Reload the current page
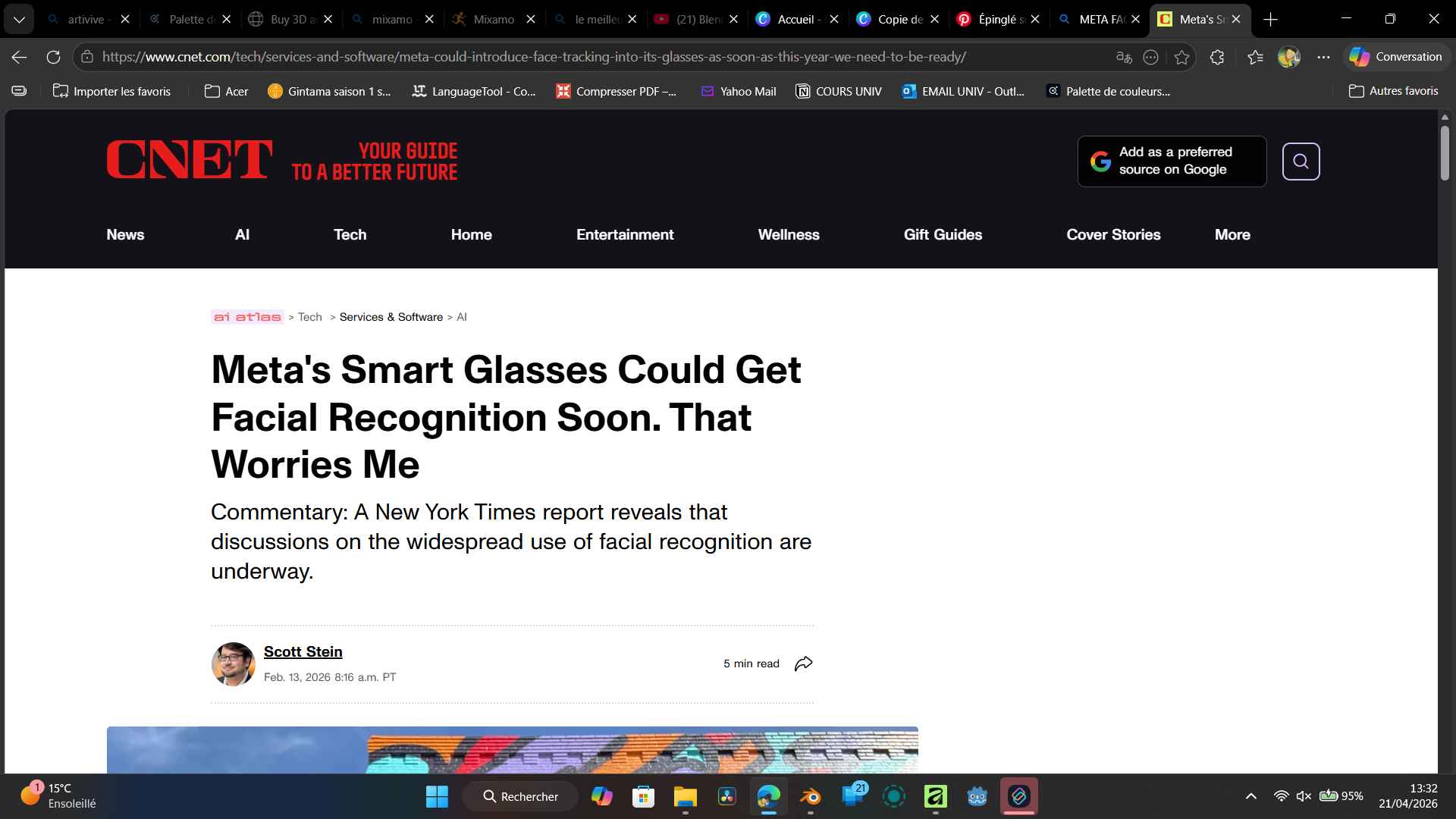 [x=53, y=57]
